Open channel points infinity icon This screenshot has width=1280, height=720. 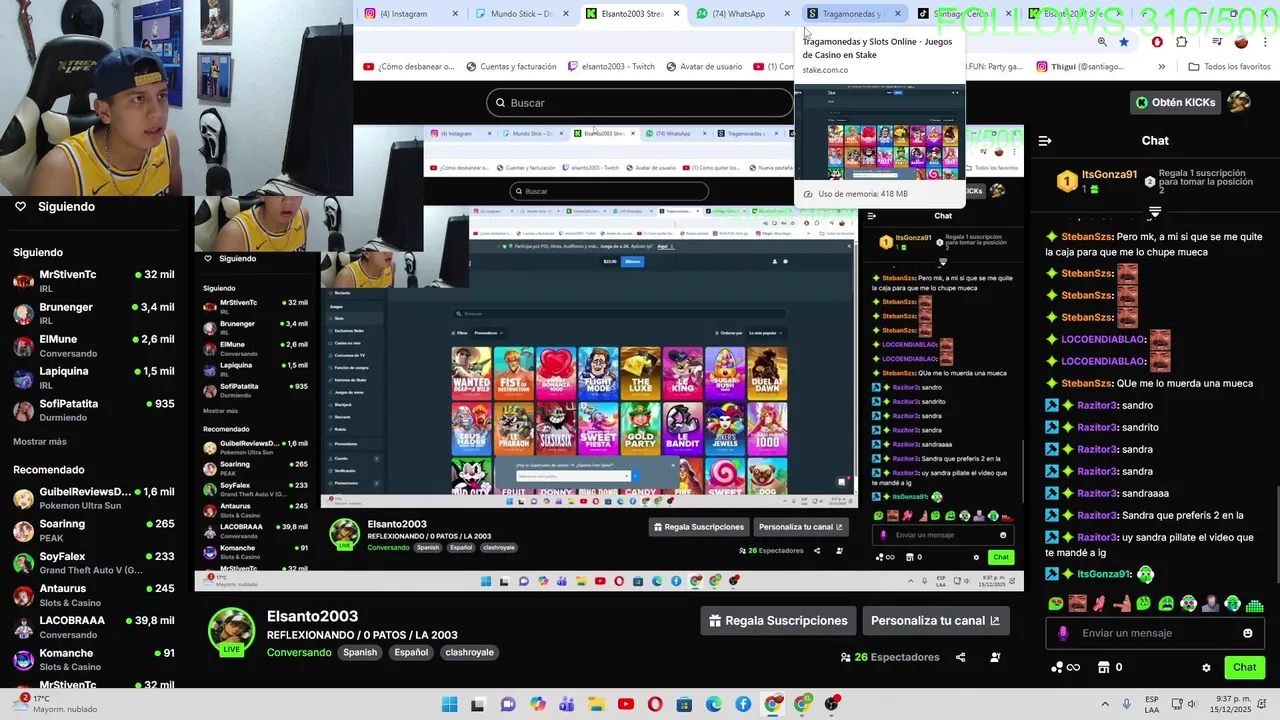(x=1066, y=668)
